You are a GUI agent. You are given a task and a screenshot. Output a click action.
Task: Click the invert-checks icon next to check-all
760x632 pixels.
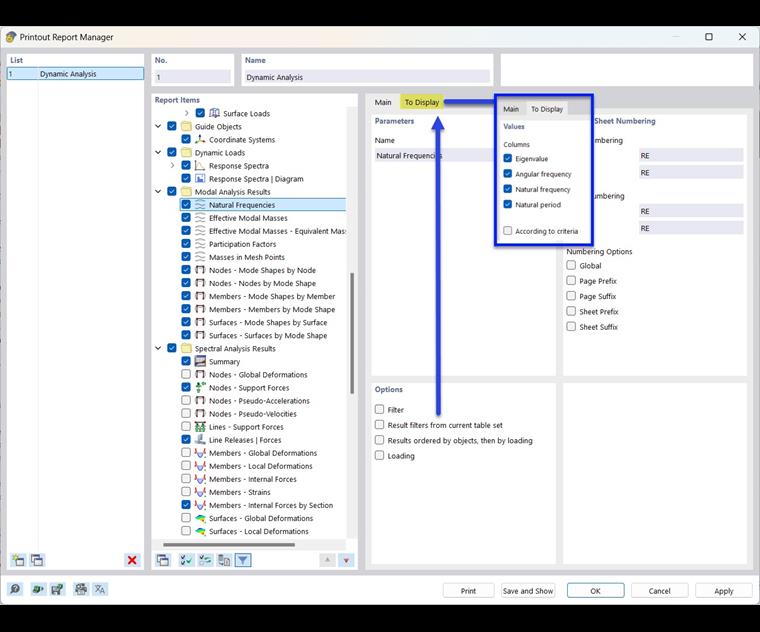click(x=205, y=560)
